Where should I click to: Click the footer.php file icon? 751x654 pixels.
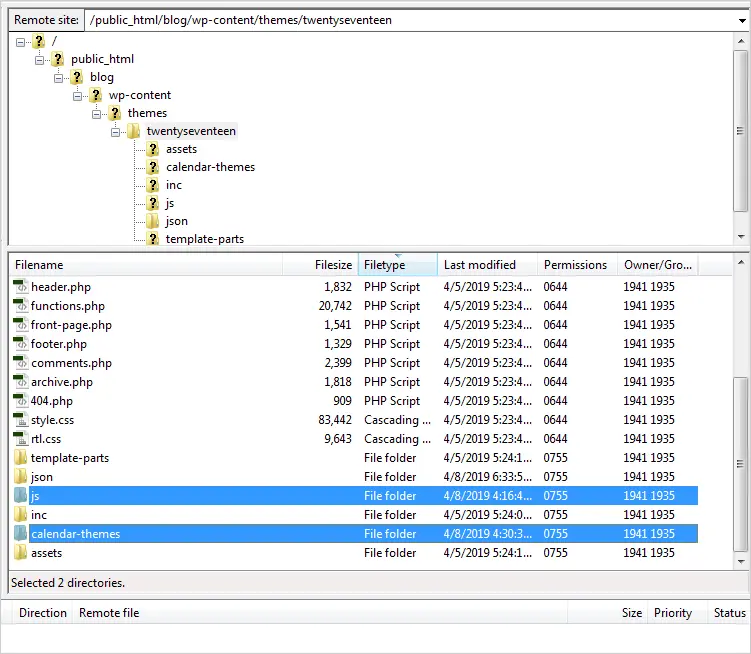tap(21, 344)
